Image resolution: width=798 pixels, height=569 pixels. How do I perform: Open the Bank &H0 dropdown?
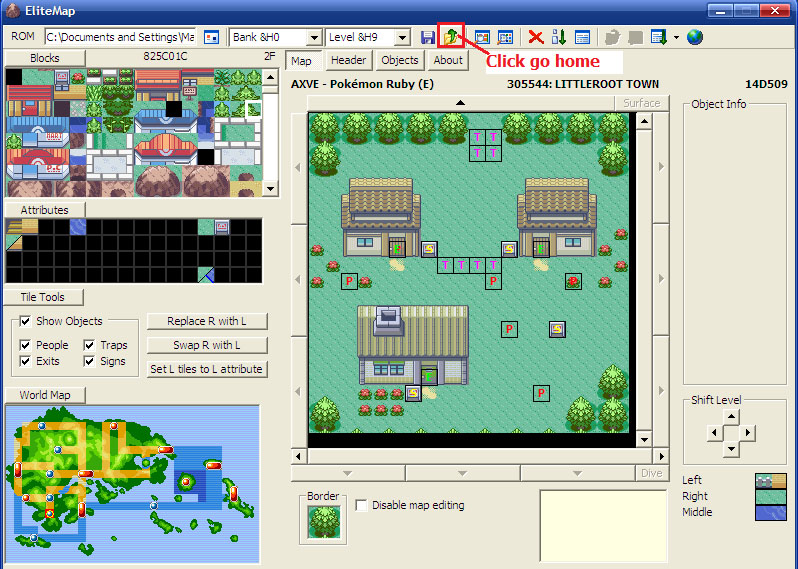314,37
